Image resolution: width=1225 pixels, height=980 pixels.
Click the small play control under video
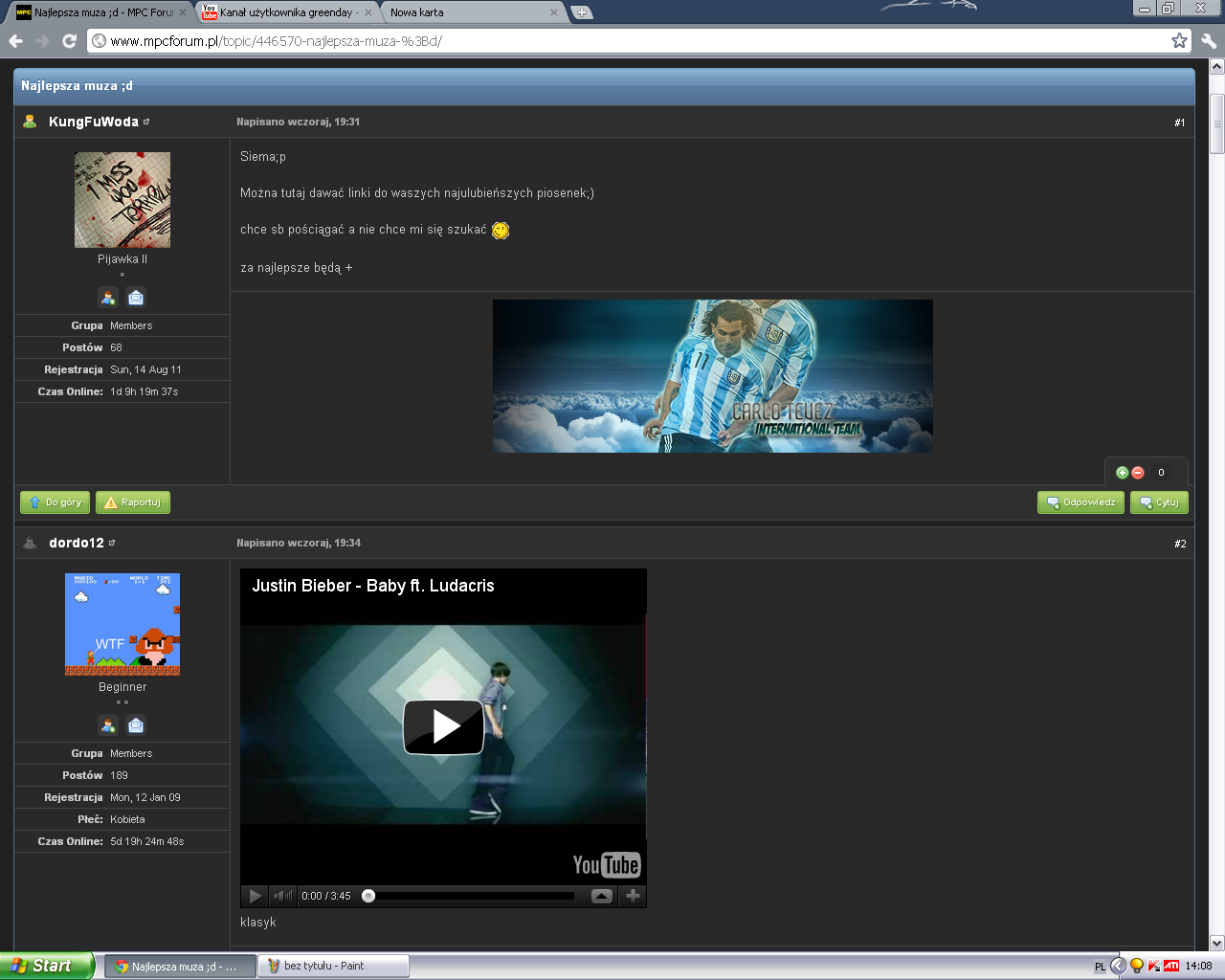pos(255,897)
